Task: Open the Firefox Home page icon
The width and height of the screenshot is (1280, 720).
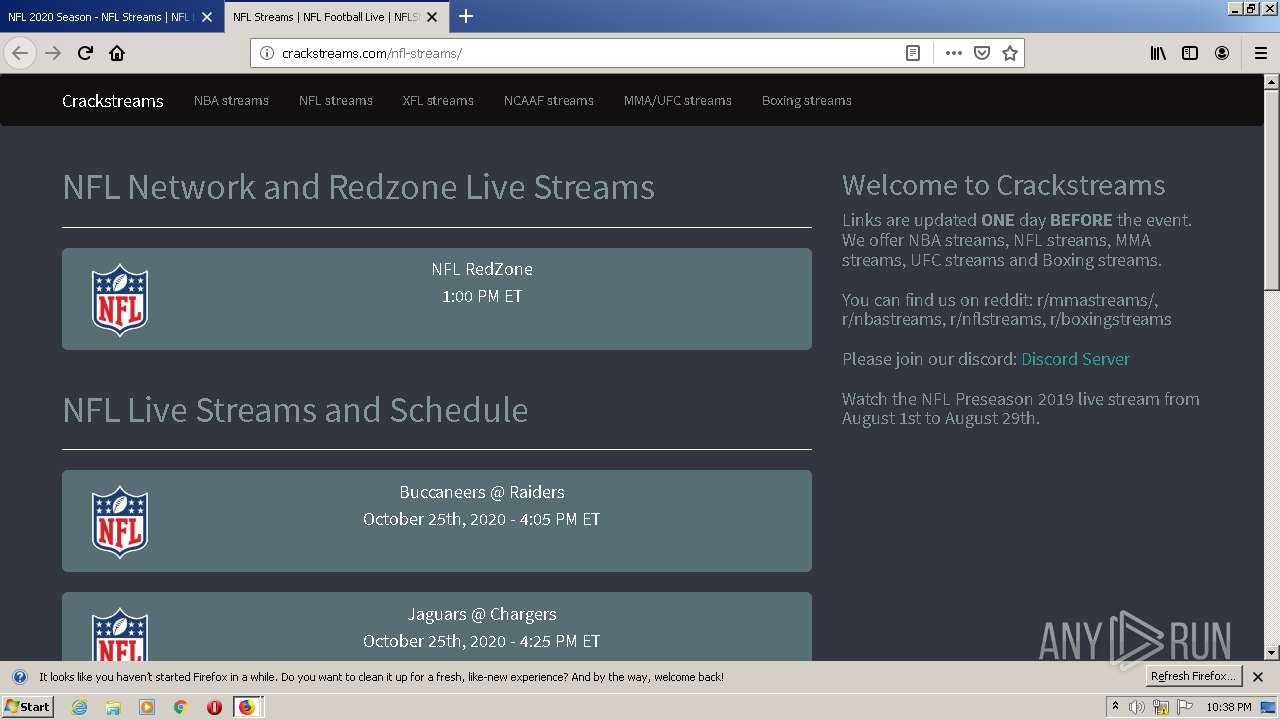Action: [117, 53]
